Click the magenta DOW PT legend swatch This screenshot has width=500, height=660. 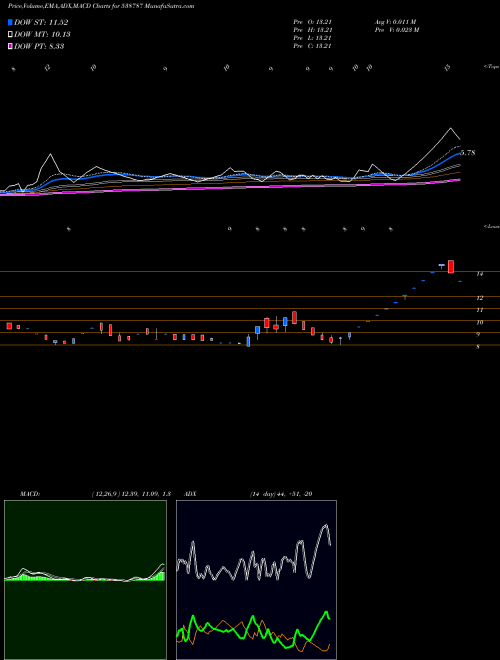11,46
